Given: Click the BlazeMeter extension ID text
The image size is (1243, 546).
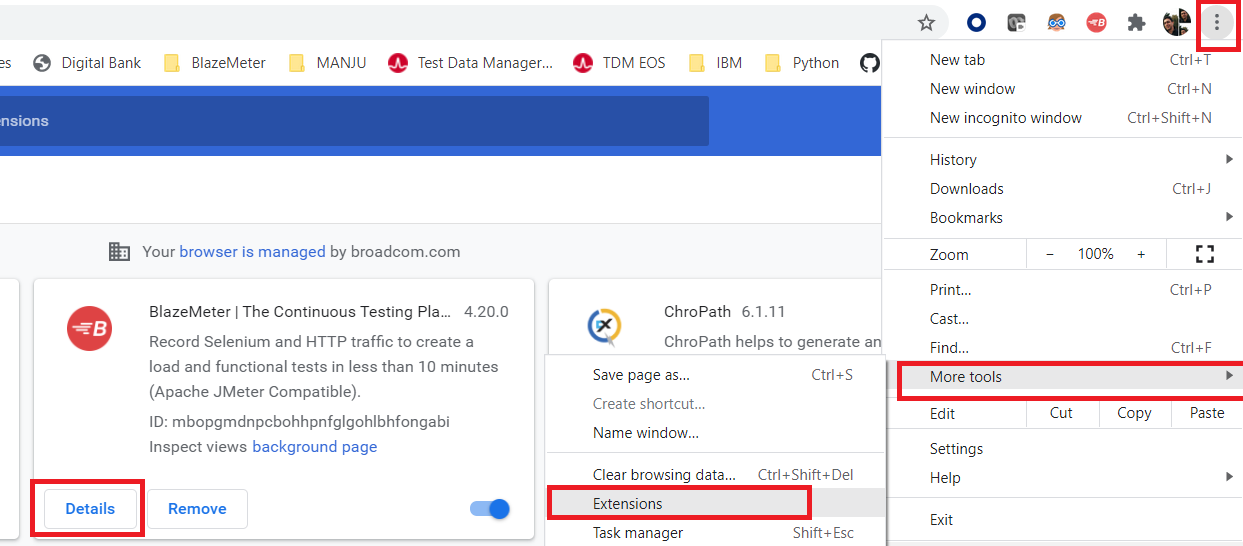Looking at the screenshot, I should point(299,422).
